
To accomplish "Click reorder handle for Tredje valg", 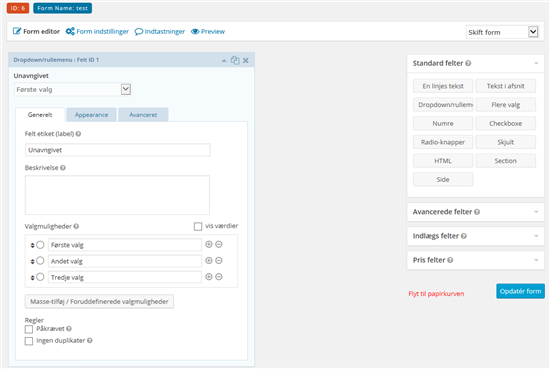I will (x=32, y=277).
